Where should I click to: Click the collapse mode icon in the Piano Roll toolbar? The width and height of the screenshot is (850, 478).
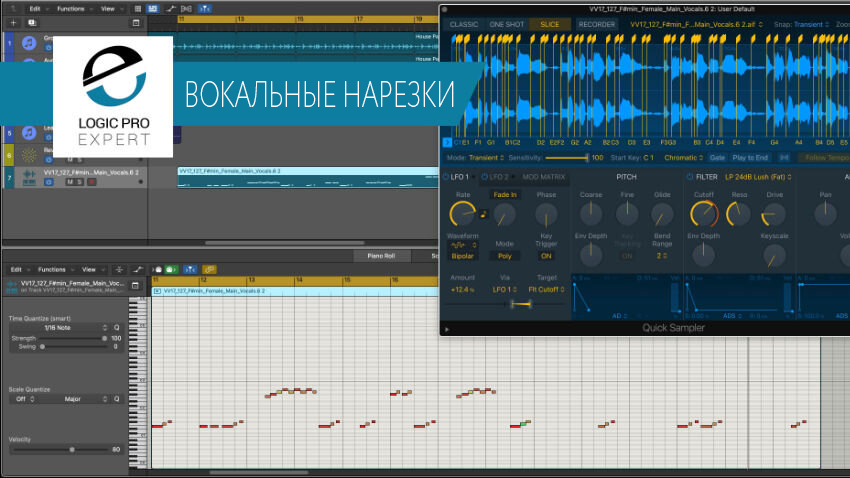pyautogui.click(x=119, y=269)
